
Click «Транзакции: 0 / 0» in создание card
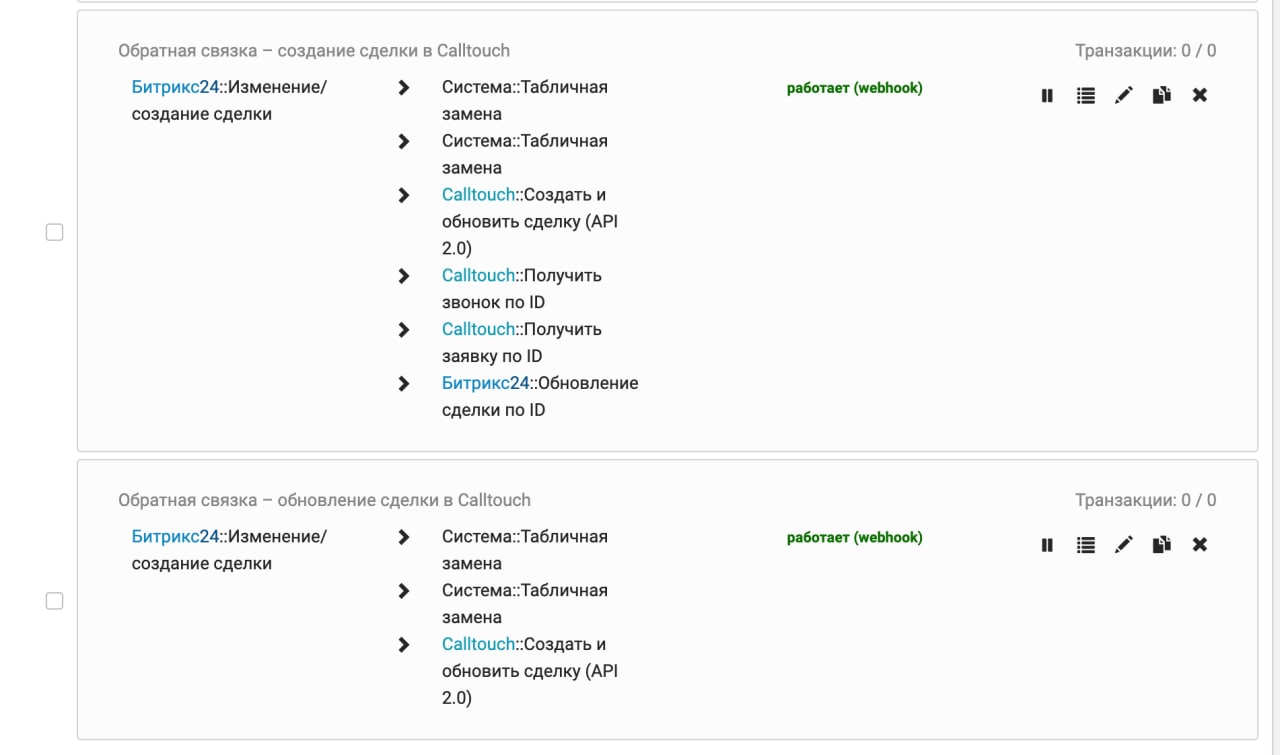(x=1146, y=51)
